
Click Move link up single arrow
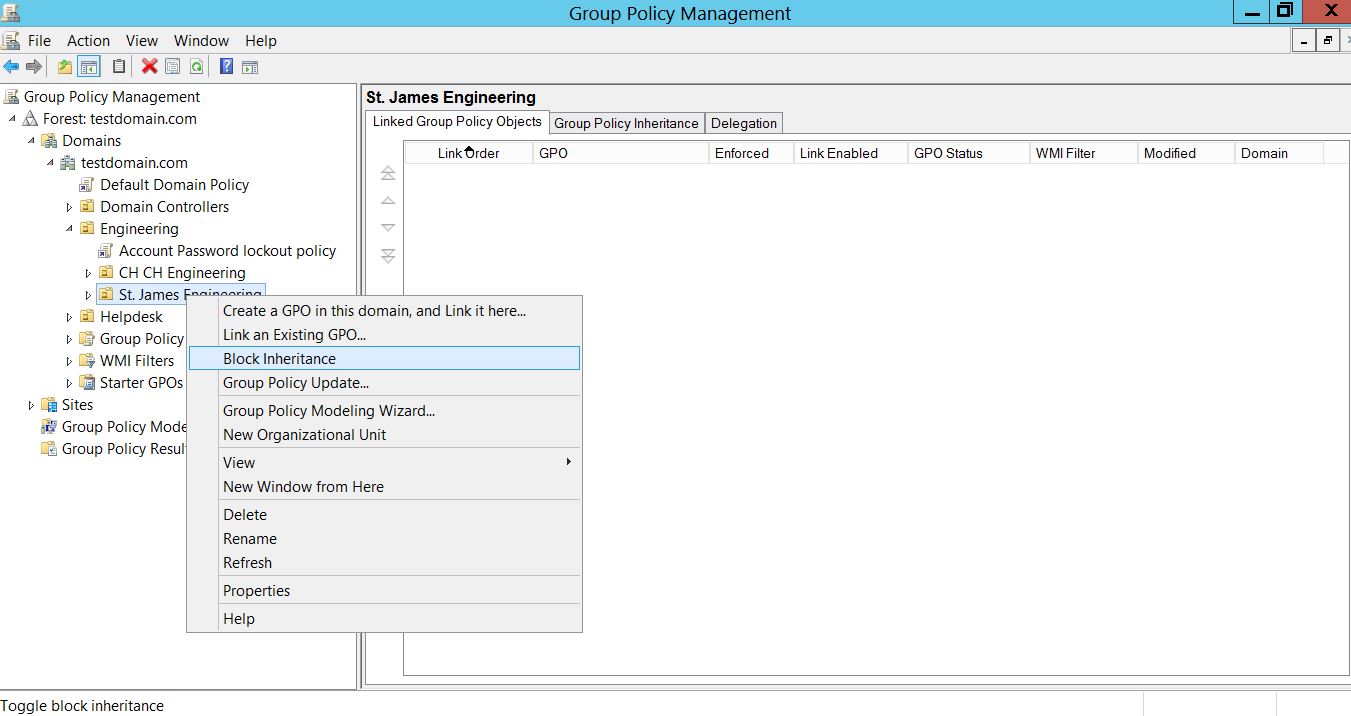[388, 201]
